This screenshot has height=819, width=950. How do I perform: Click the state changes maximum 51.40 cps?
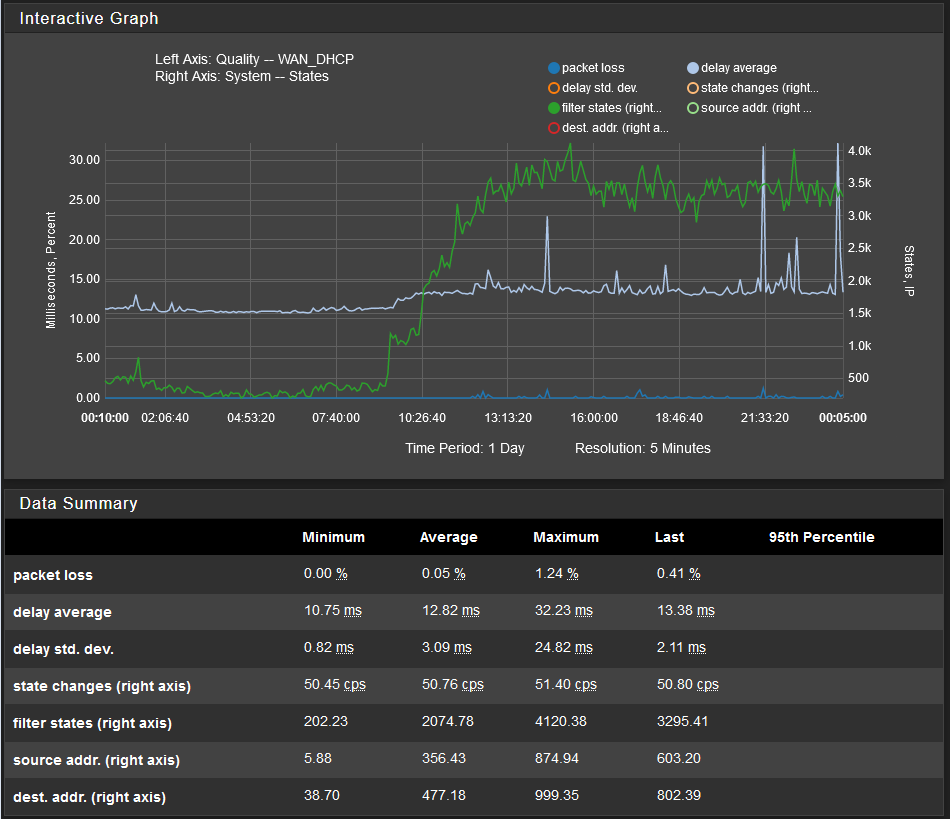(x=566, y=685)
